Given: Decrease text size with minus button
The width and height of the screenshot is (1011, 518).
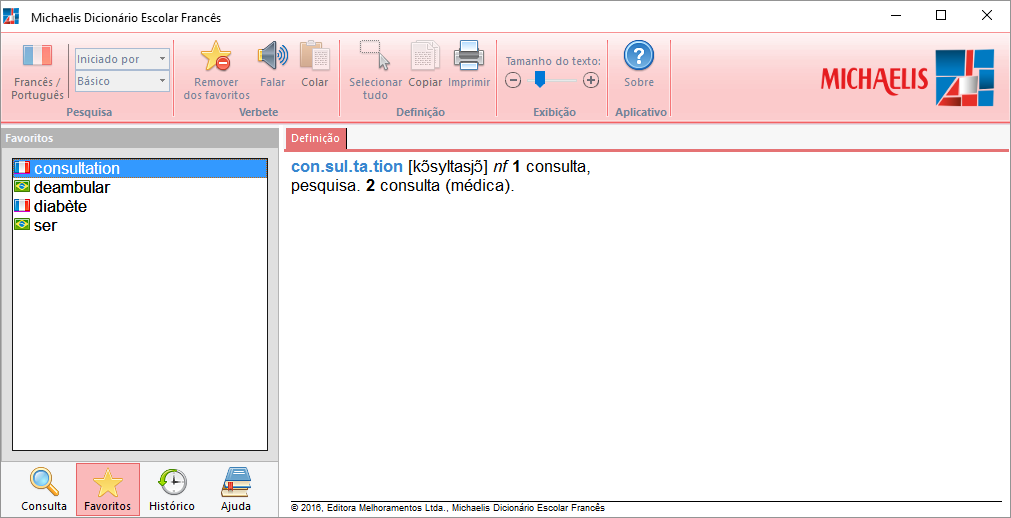Looking at the screenshot, I should (x=513, y=81).
